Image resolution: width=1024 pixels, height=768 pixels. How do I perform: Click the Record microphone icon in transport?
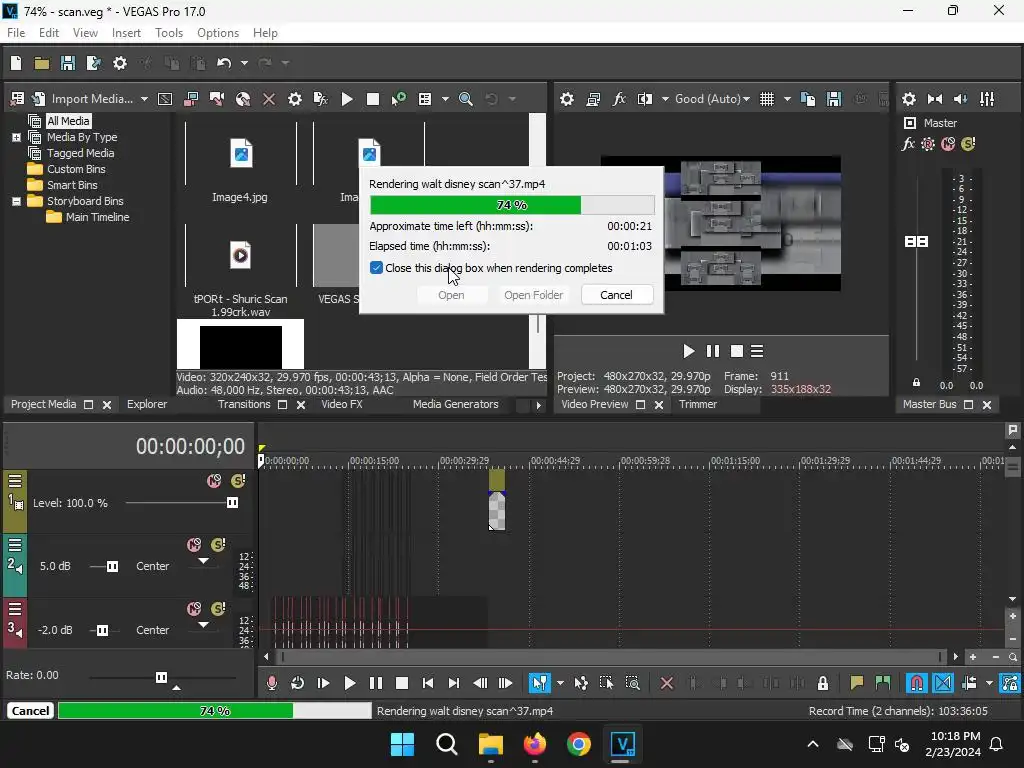(x=272, y=683)
